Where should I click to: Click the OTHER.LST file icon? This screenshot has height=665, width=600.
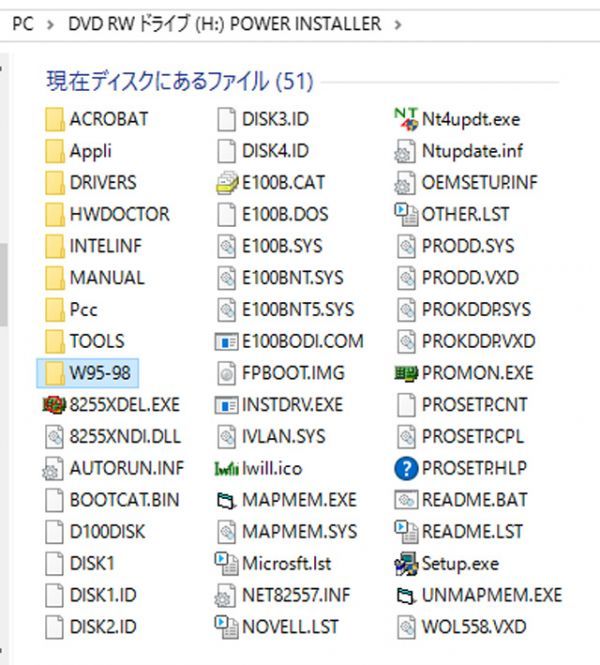406,215
